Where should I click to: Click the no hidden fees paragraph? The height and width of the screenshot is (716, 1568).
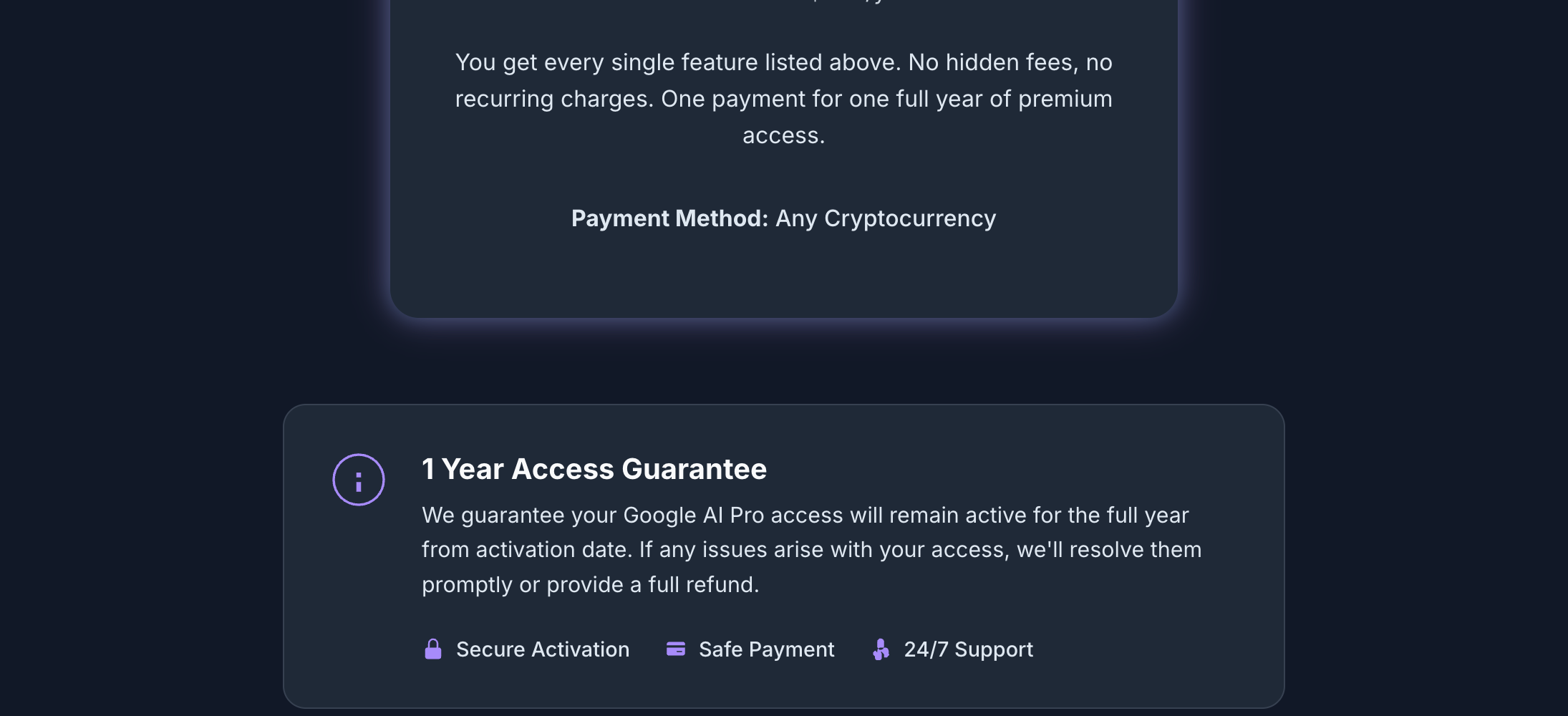tap(784, 99)
